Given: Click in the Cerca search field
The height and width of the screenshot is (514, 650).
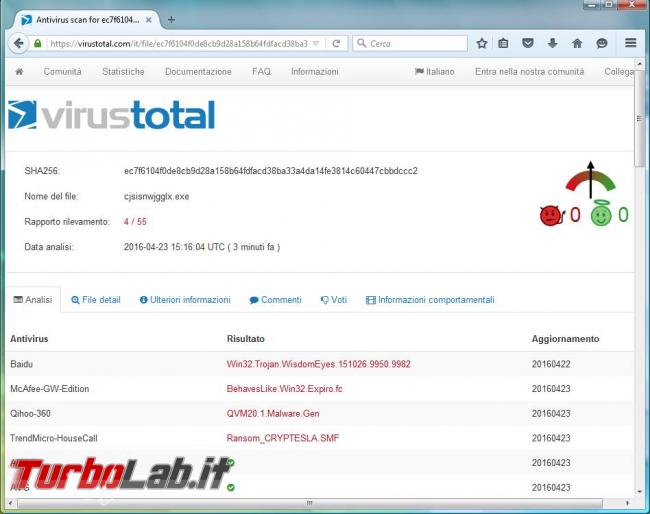Looking at the screenshot, I should pyautogui.click(x=410, y=44).
